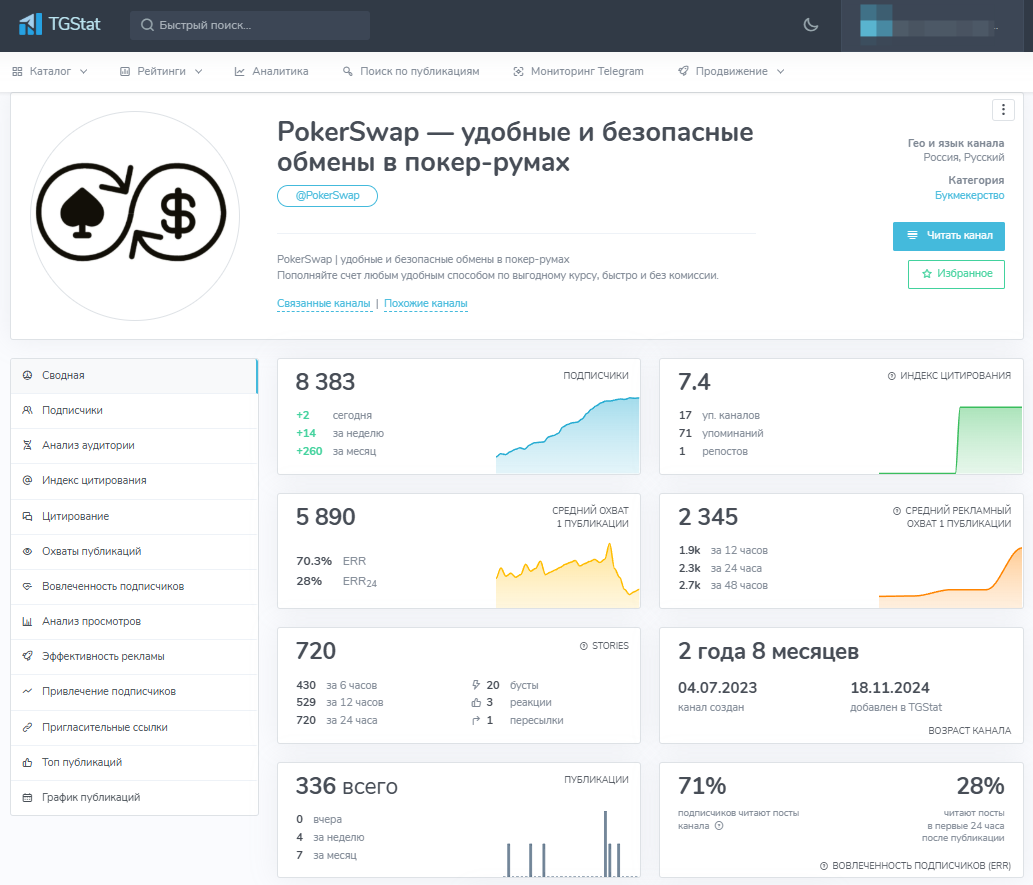1033x885 pixels.
Task: Click Привлечение подписчиков trend icon
Action: (x=27, y=691)
